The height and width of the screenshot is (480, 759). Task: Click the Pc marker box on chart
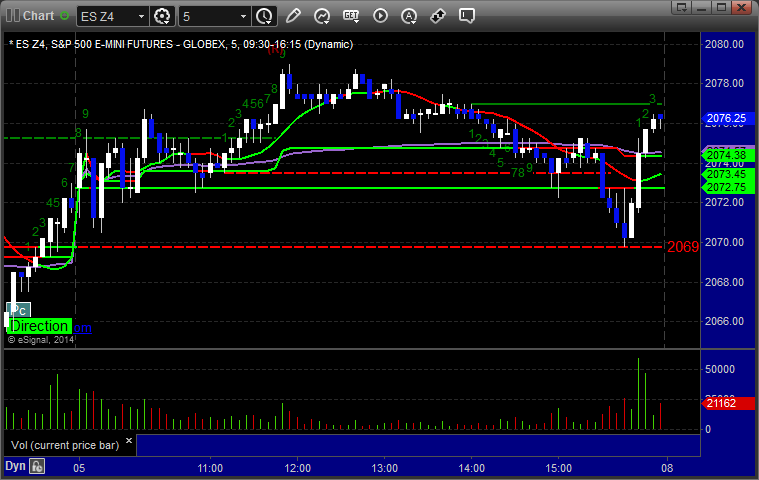coord(19,310)
